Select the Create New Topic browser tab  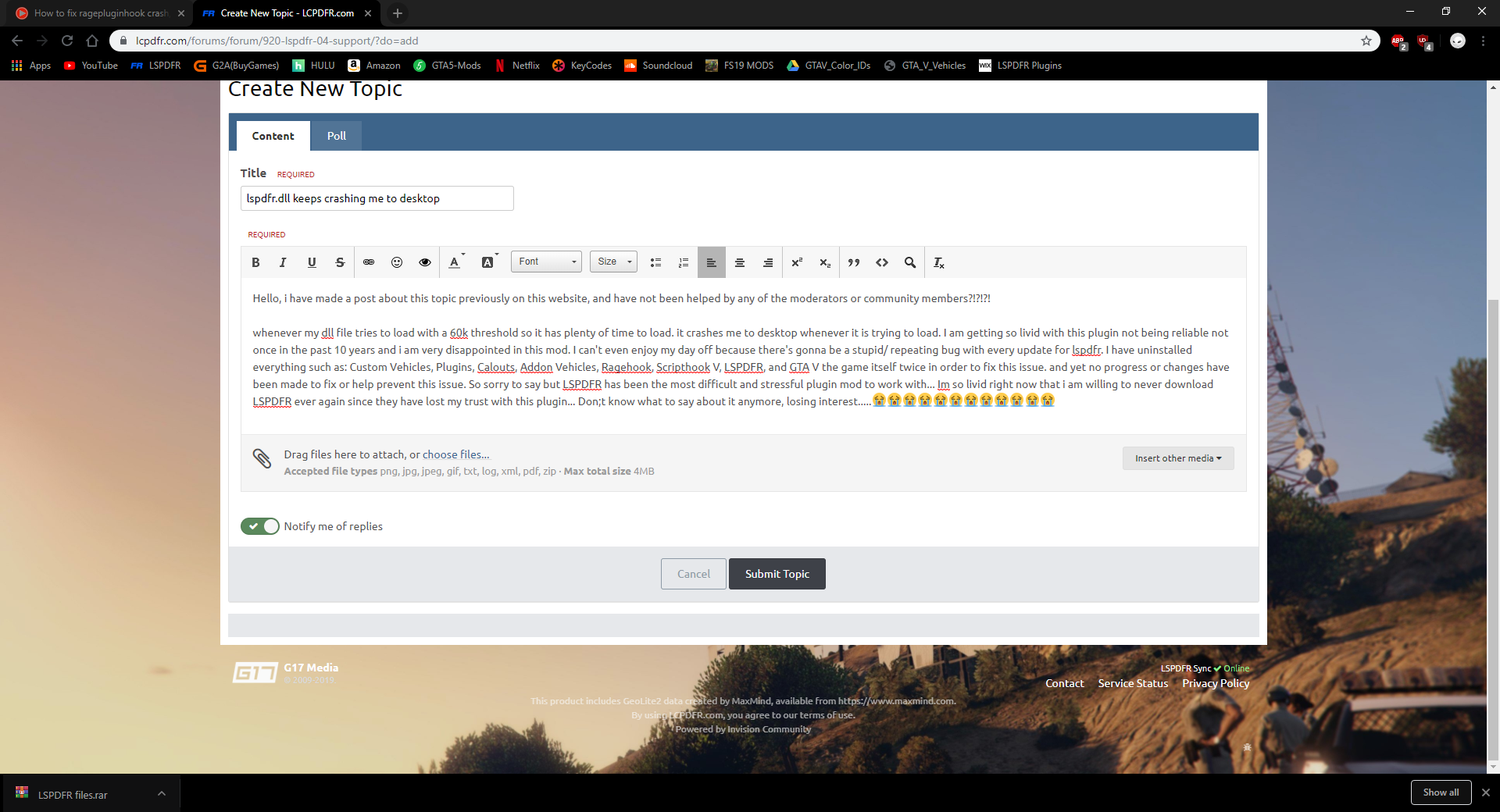287,13
